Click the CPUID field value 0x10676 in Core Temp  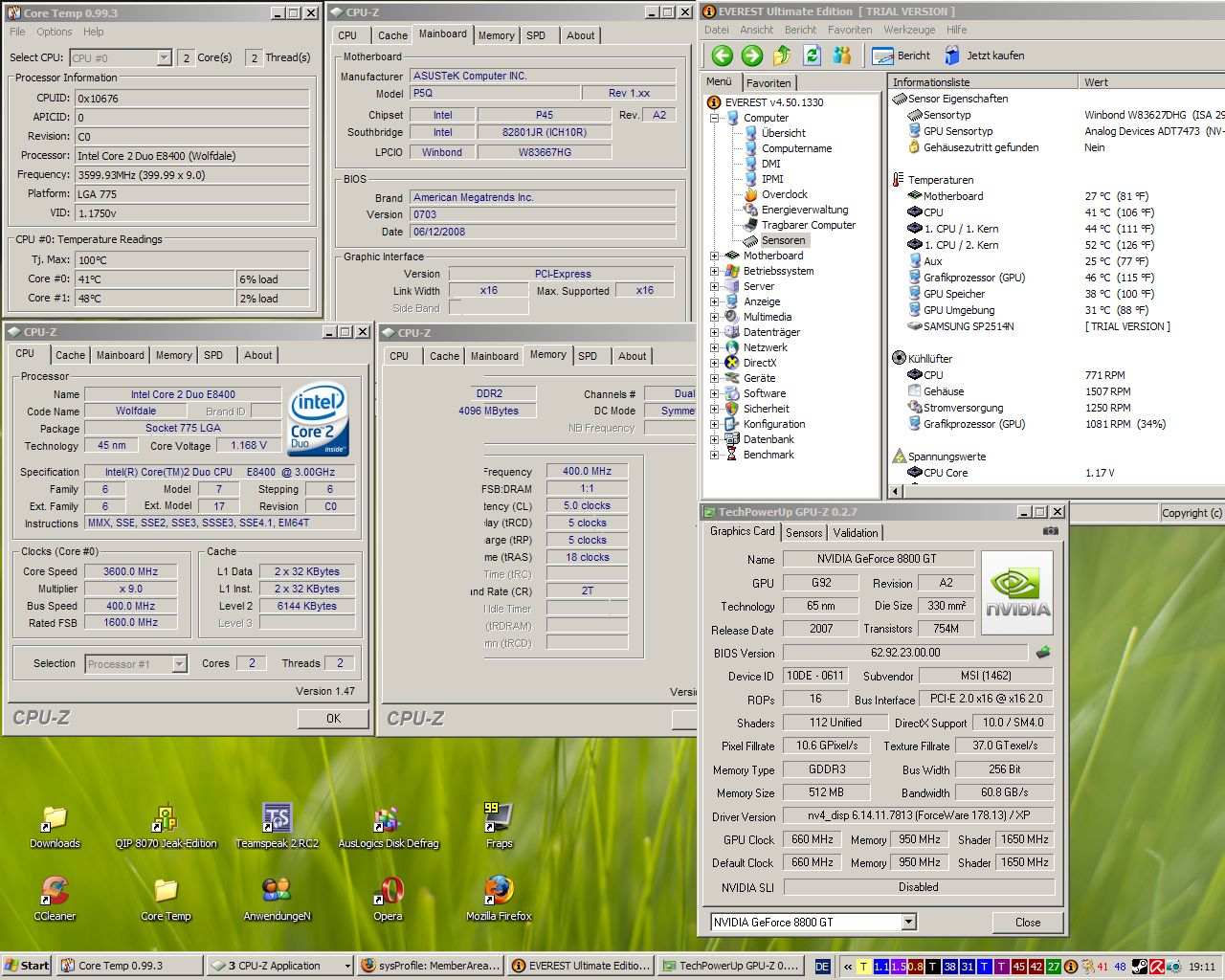tap(191, 98)
